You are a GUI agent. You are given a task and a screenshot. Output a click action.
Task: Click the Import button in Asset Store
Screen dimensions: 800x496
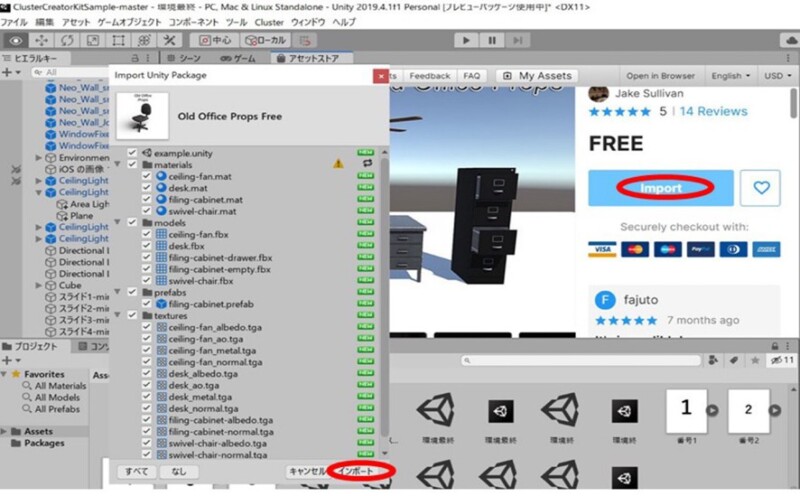click(661, 188)
